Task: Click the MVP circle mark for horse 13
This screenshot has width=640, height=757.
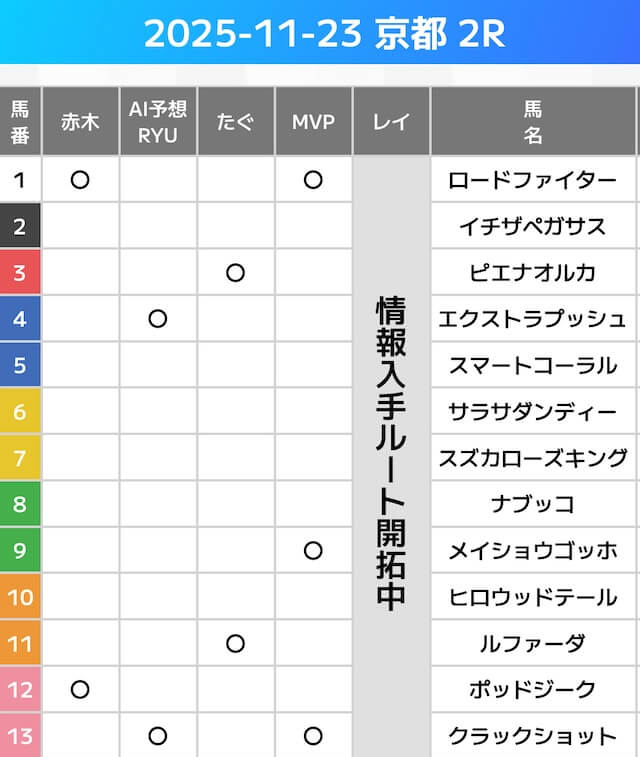Action: pos(313,736)
